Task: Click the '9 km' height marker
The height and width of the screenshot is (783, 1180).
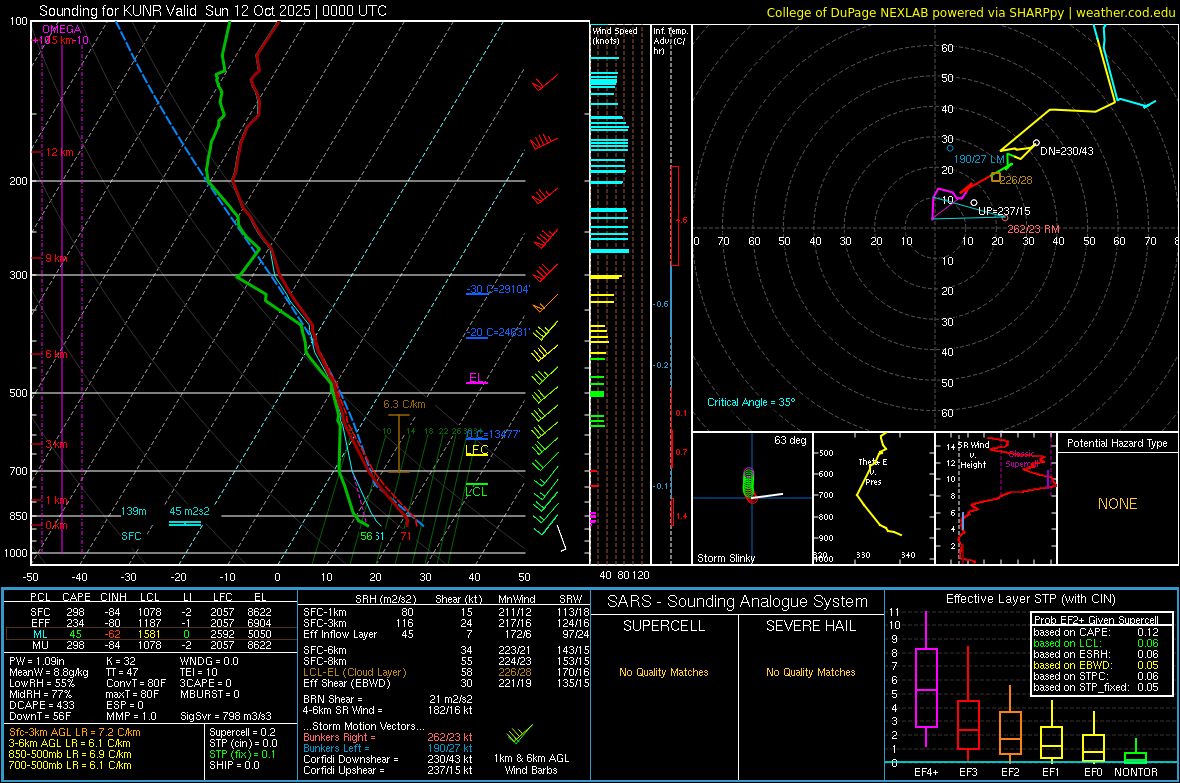Action: pyautogui.click(x=56, y=258)
